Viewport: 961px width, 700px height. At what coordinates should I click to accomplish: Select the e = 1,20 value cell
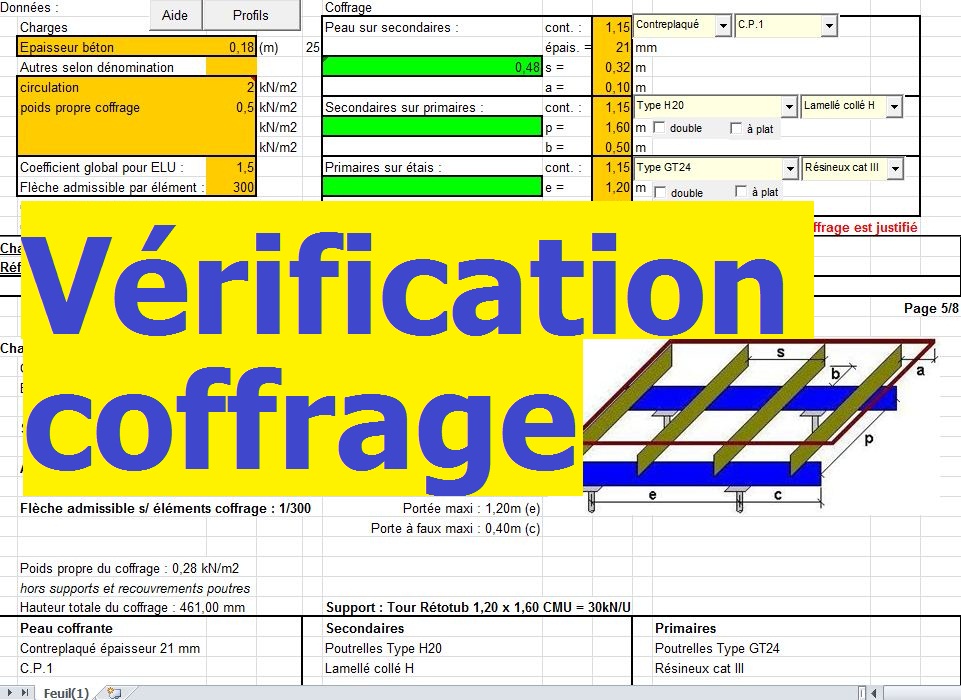coord(612,187)
